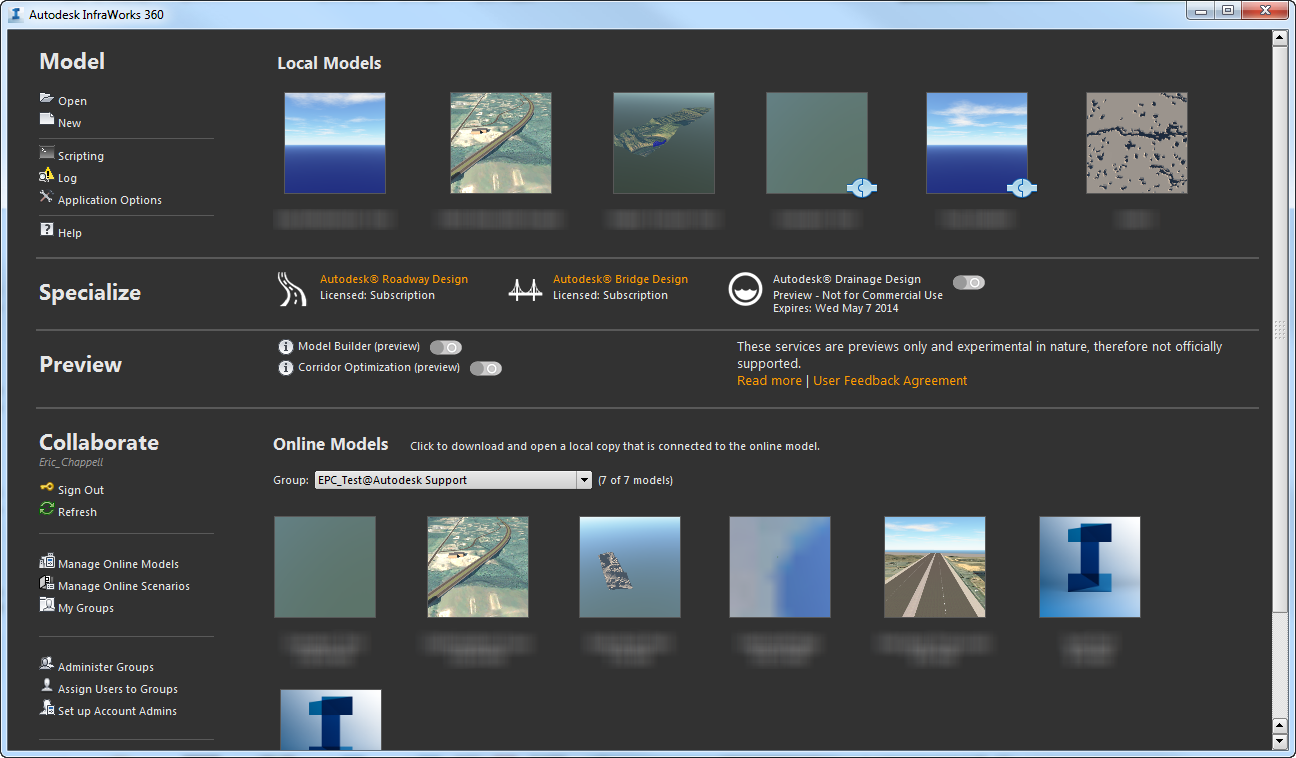Open Scripting via its console icon
1296x758 pixels.
point(46,153)
